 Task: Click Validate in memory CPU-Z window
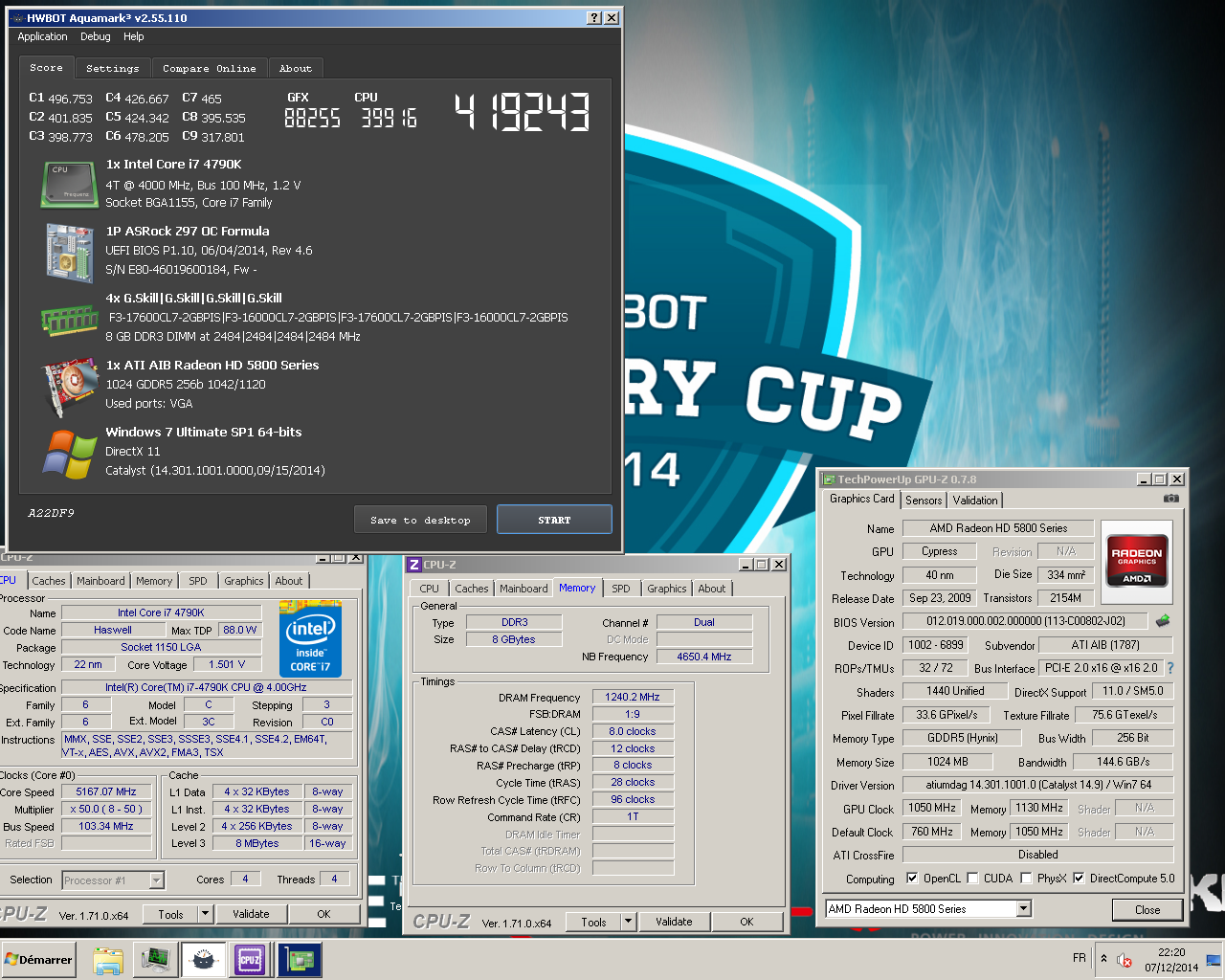tap(674, 922)
